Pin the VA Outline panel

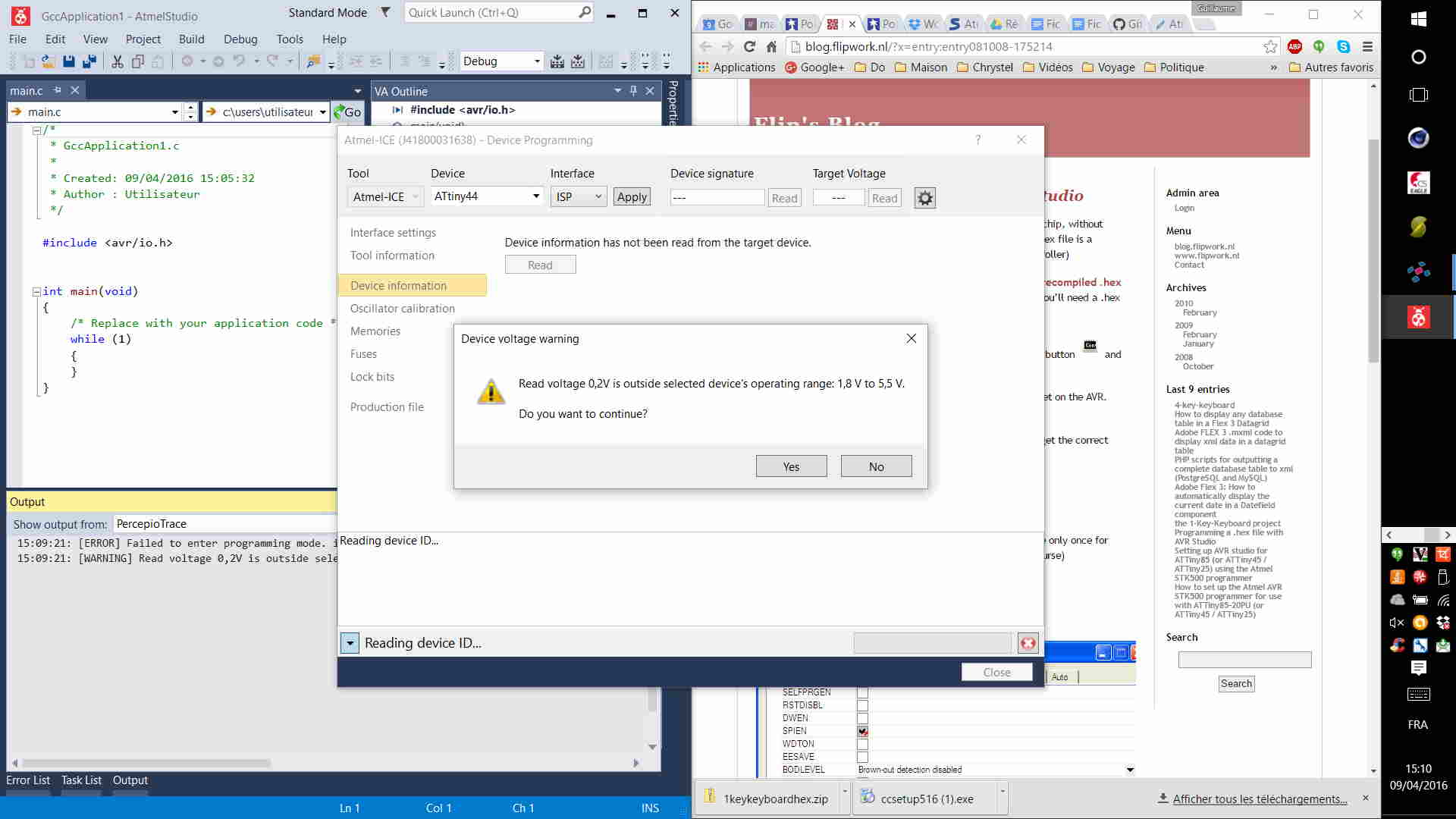point(633,91)
